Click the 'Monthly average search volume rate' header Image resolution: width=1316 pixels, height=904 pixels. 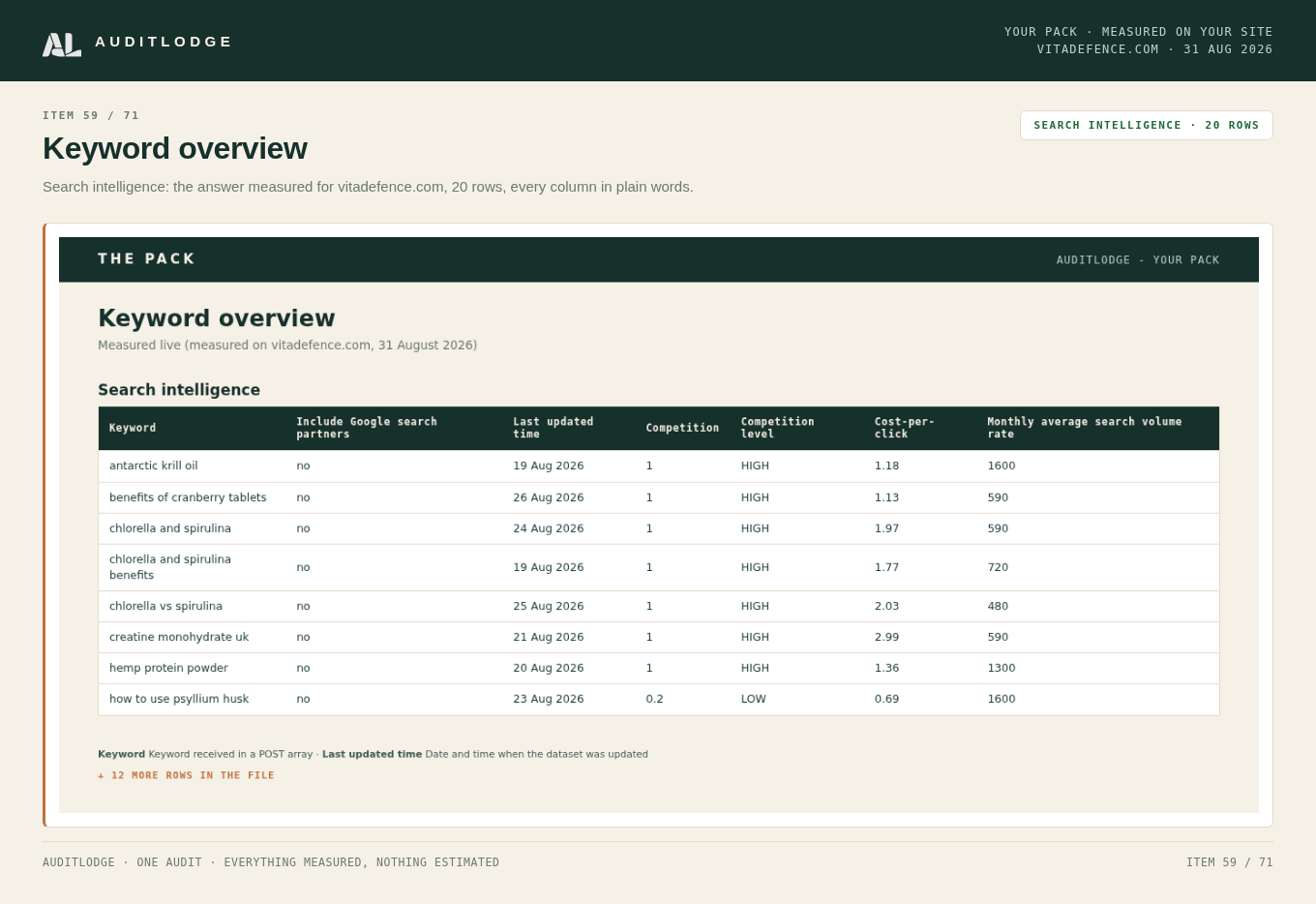pos(1085,428)
